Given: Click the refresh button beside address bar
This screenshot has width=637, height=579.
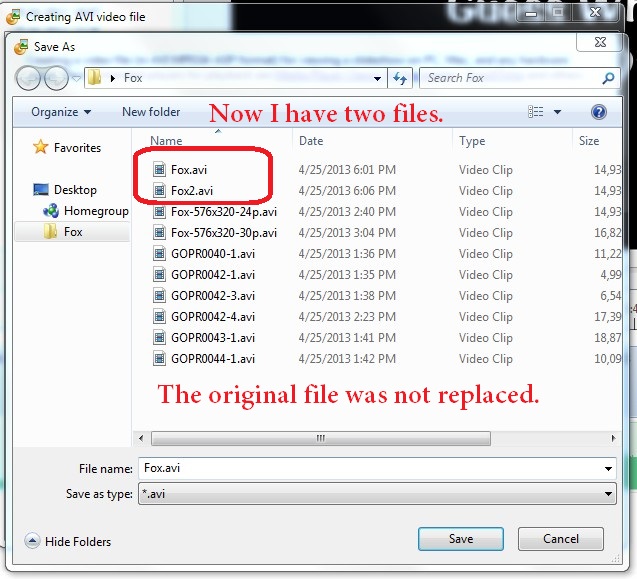Looking at the screenshot, I should [400, 78].
